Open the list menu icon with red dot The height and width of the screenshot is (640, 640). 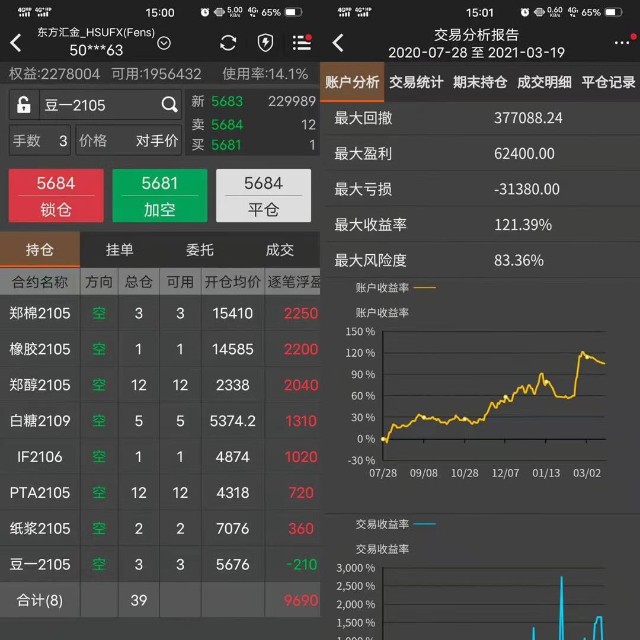pyautogui.click(x=302, y=42)
